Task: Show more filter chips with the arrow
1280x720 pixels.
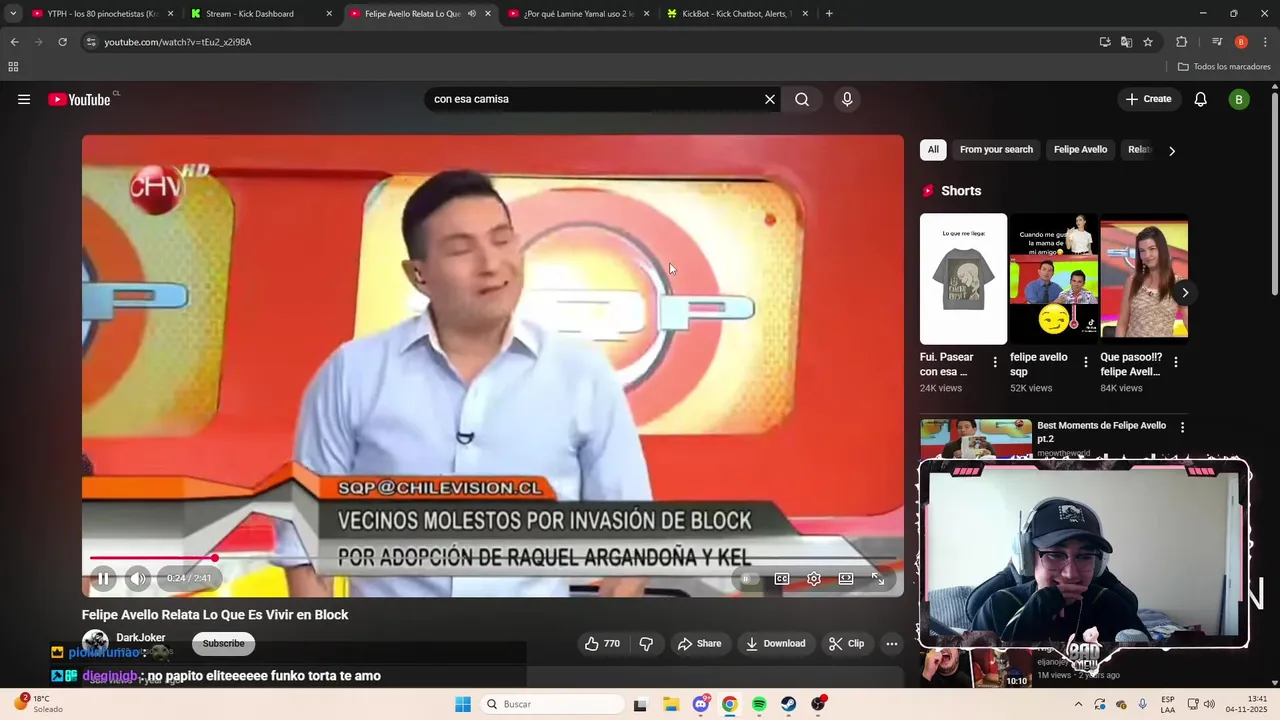Action: point(1172,151)
